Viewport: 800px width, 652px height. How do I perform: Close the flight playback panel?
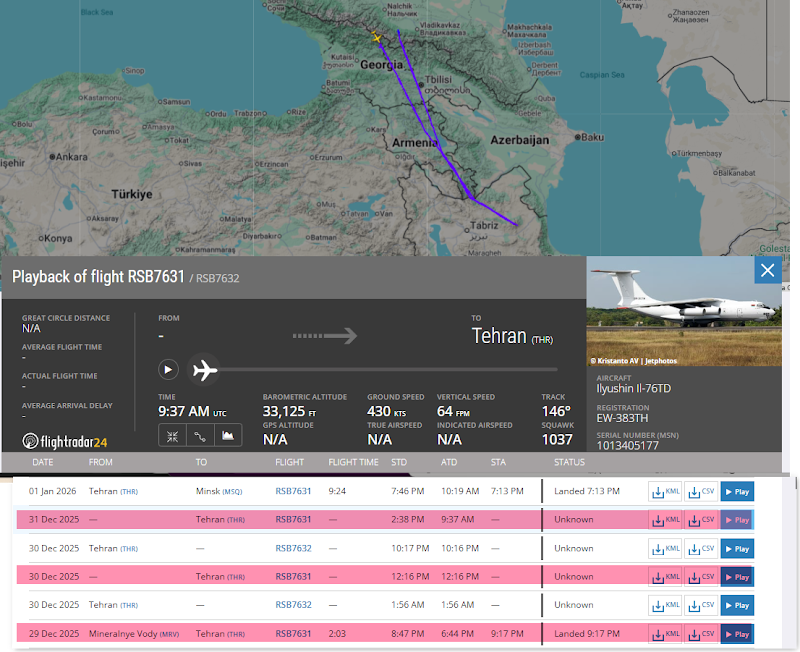pos(767,270)
